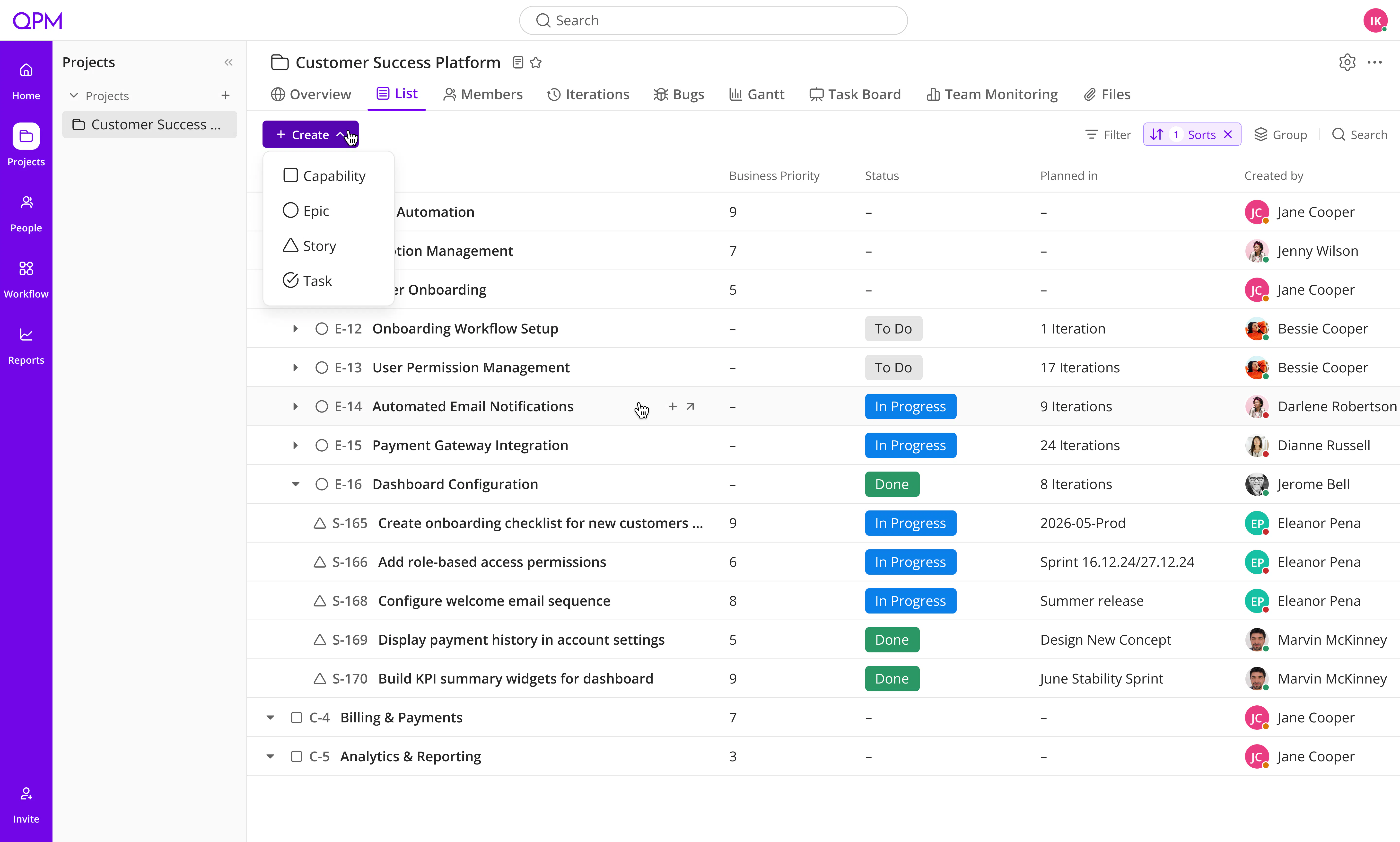
Task: Open the Home section in sidebar
Action: click(x=26, y=81)
